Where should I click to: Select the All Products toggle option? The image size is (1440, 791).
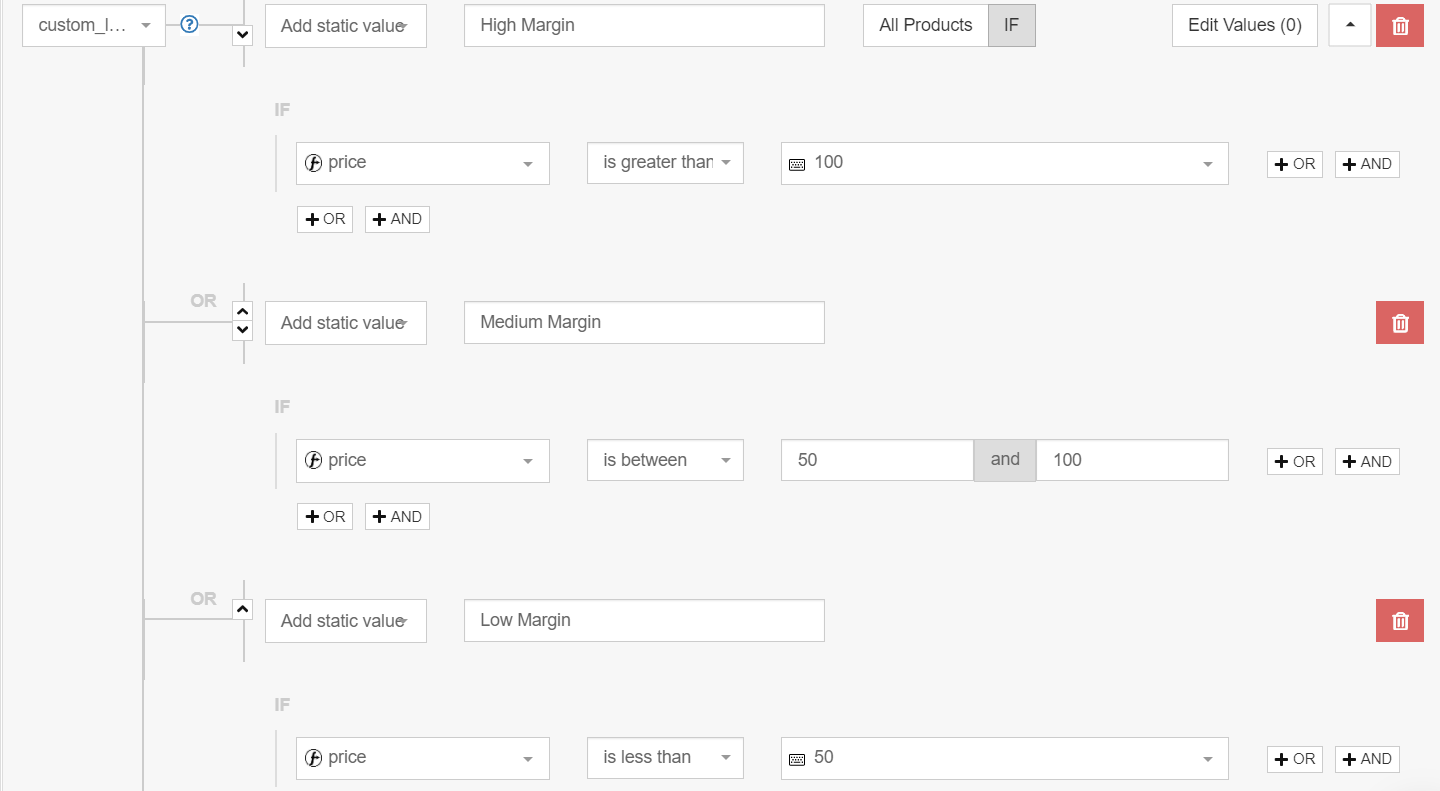point(925,26)
